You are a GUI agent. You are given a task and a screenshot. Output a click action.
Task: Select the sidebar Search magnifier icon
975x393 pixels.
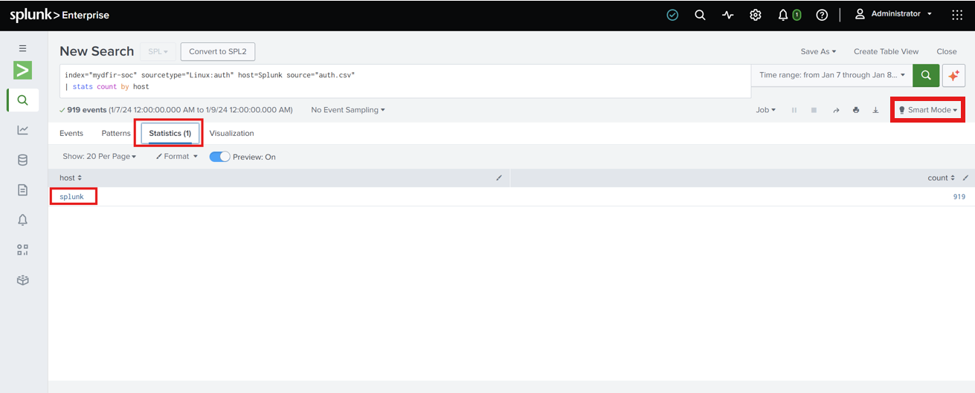(23, 99)
